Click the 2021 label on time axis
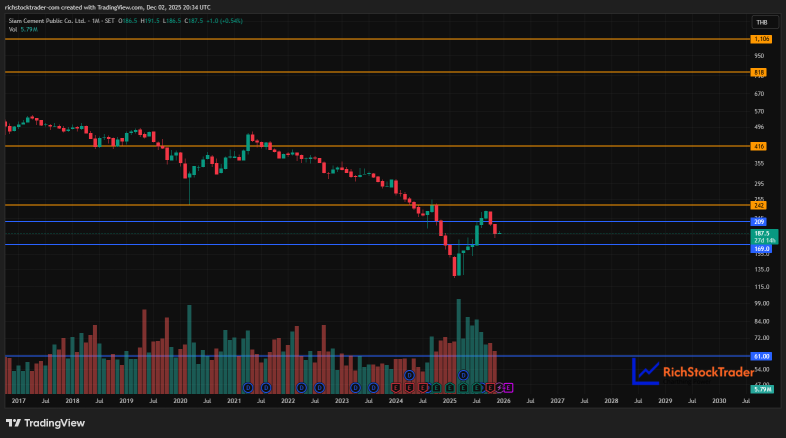This screenshot has width=786, height=438. (234, 401)
